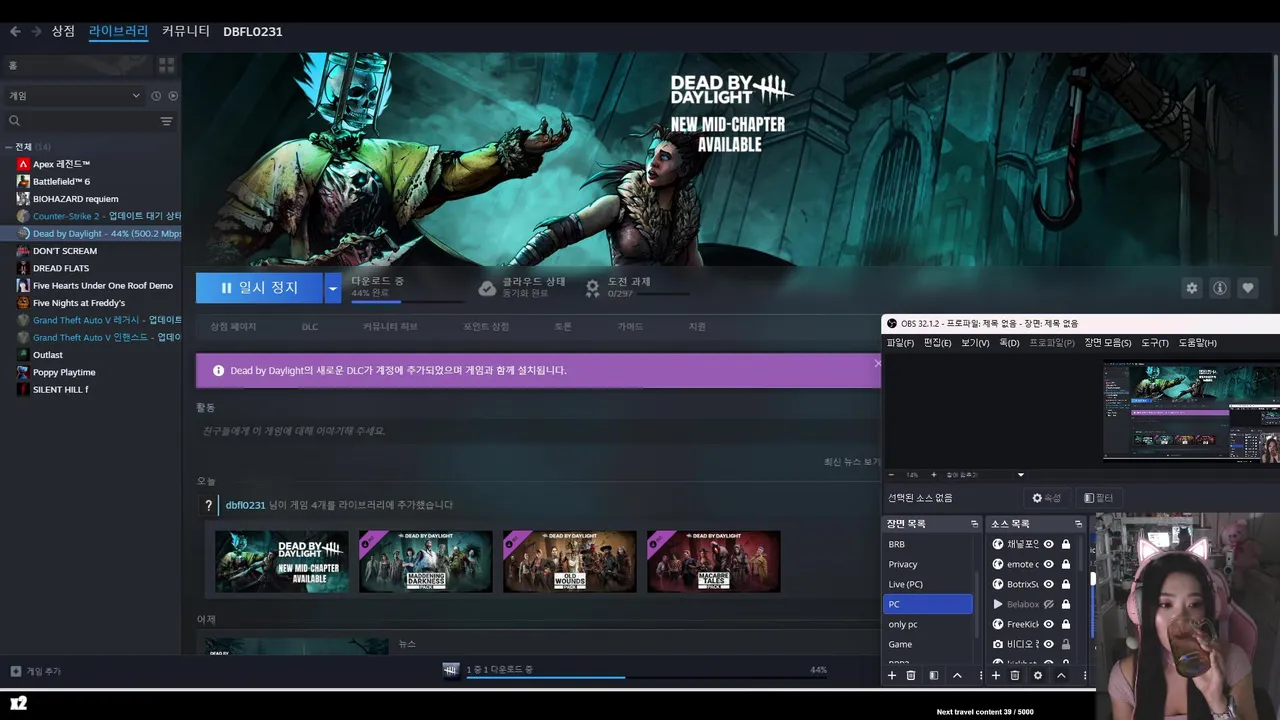Open the DBFLO0231 profile tab

(253, 32)
